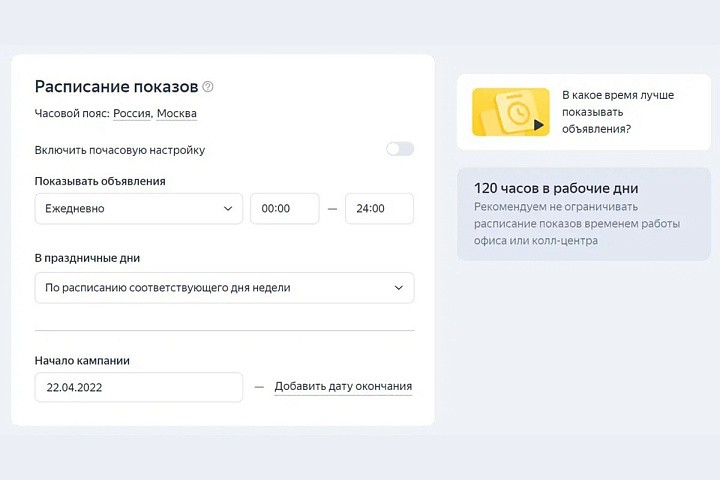Click the 24:00 end time field
720x480 pixels.
(379, 209)
